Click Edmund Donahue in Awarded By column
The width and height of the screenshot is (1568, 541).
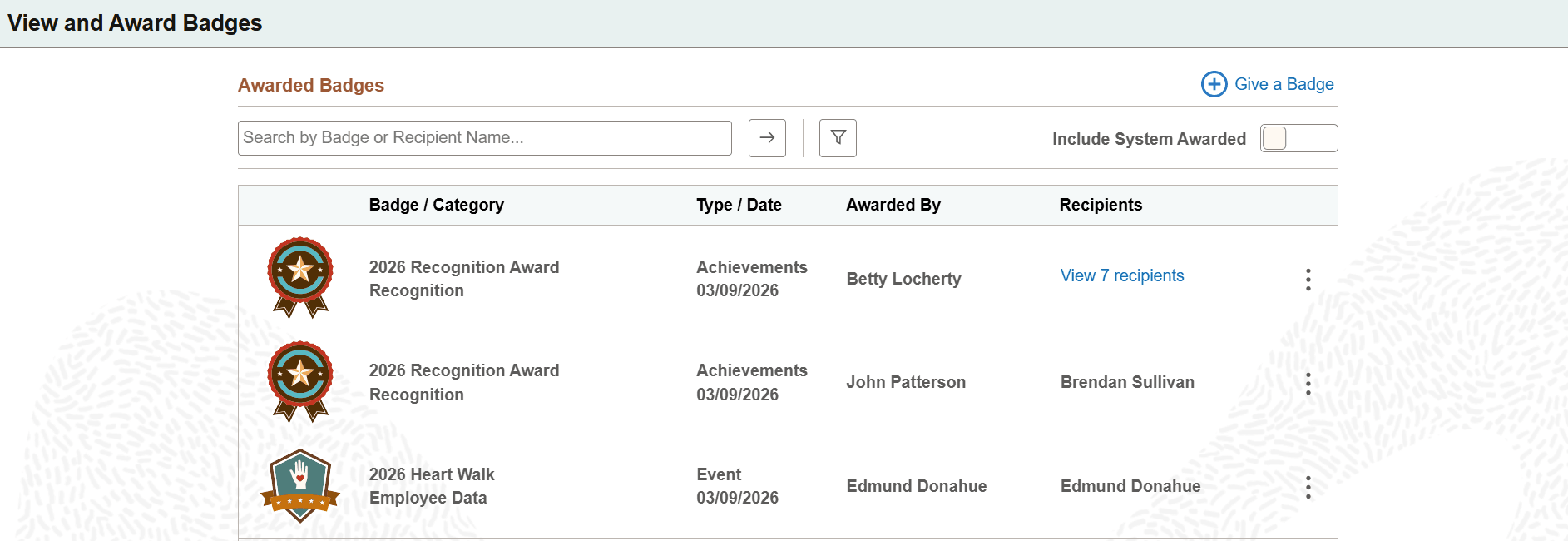917,486
